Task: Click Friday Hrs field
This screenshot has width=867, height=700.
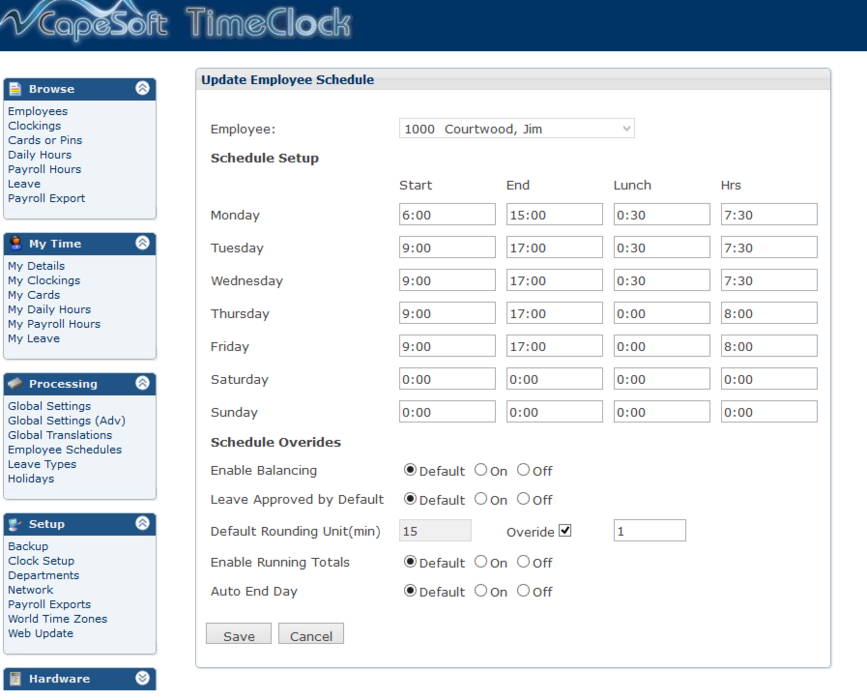Action: pos(769,346)
